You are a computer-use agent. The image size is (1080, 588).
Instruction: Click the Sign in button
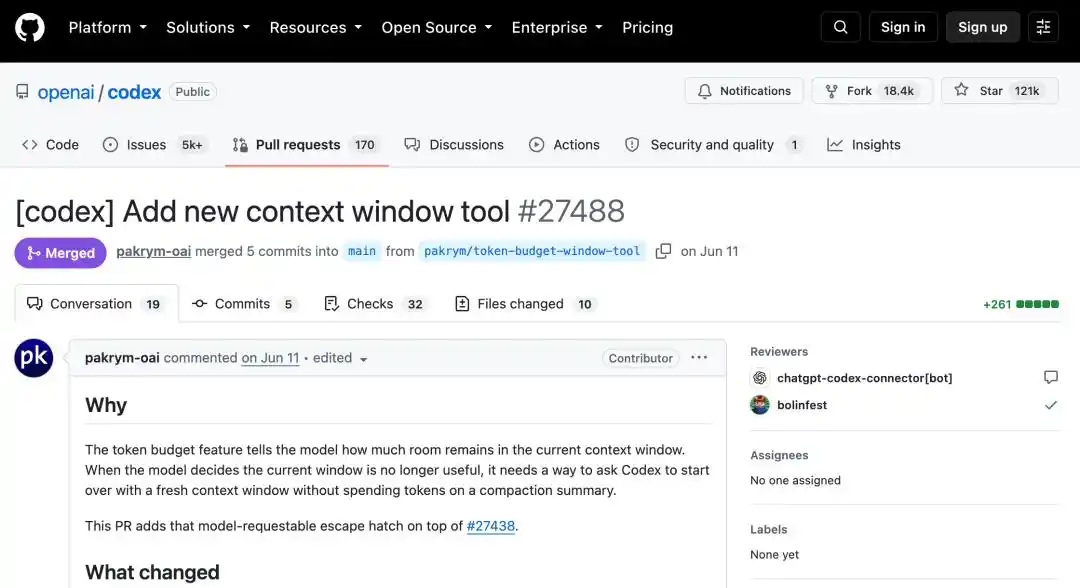point(902,28)
